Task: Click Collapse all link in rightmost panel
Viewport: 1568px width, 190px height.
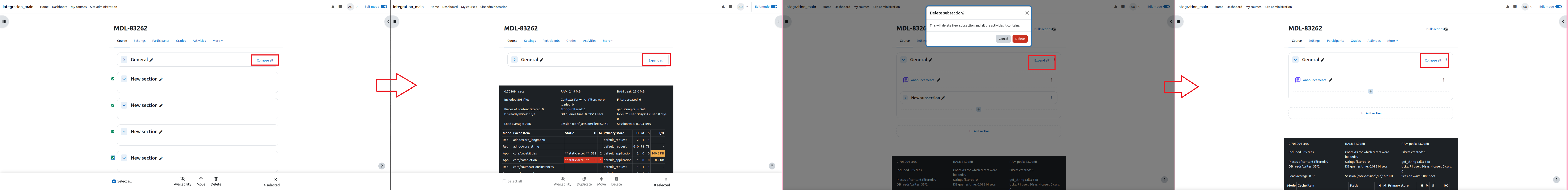Action: coord(1433,60)
